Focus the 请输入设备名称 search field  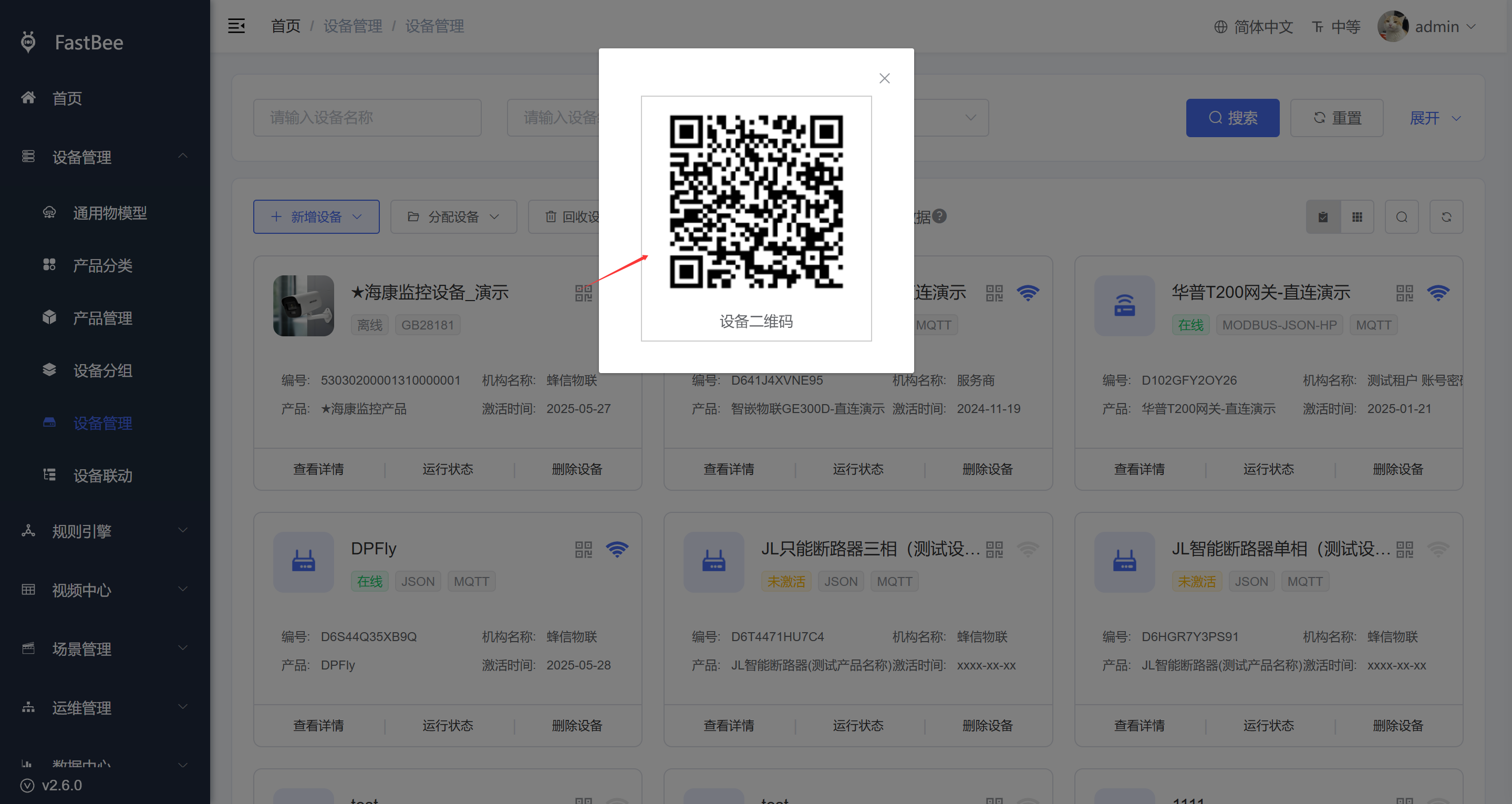[367, 118]
